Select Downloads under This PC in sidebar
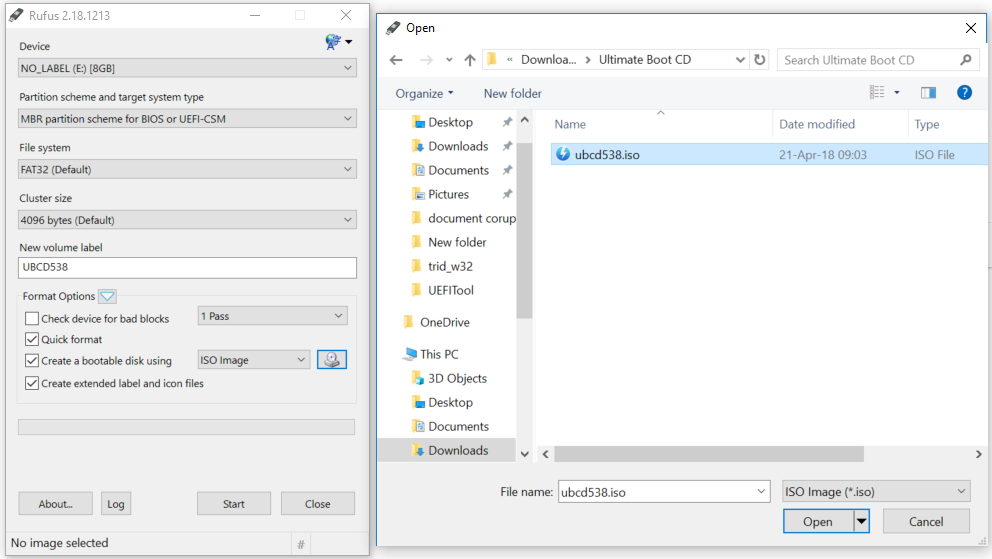This screenshot has width=992, height=559. coord(448,450)
